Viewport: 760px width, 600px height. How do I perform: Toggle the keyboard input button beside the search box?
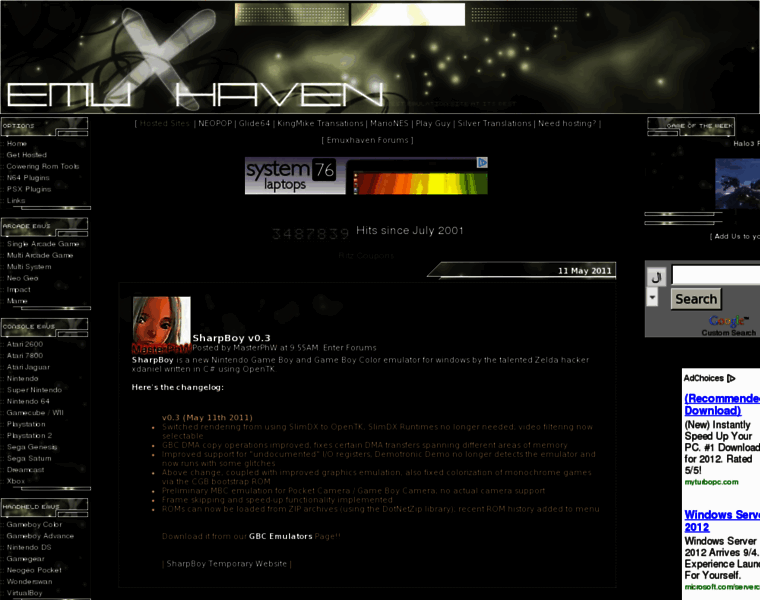(x=656, y=277)
